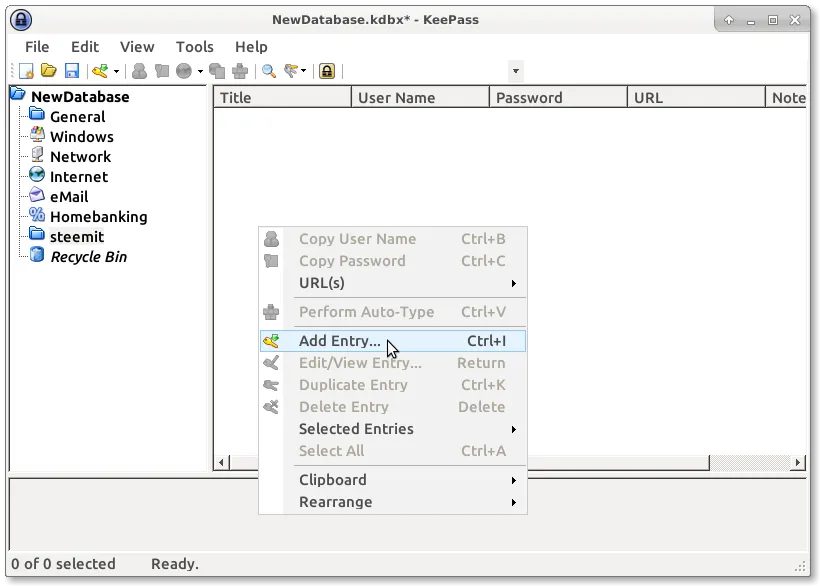Click the Show Entries keys toolbar icon

point(291,71)
